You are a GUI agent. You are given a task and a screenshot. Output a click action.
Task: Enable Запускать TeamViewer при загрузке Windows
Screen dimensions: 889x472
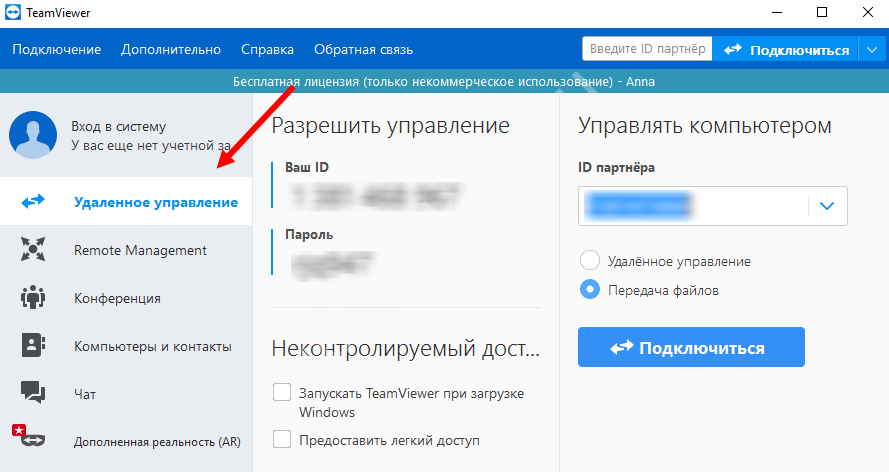[282, 392]
